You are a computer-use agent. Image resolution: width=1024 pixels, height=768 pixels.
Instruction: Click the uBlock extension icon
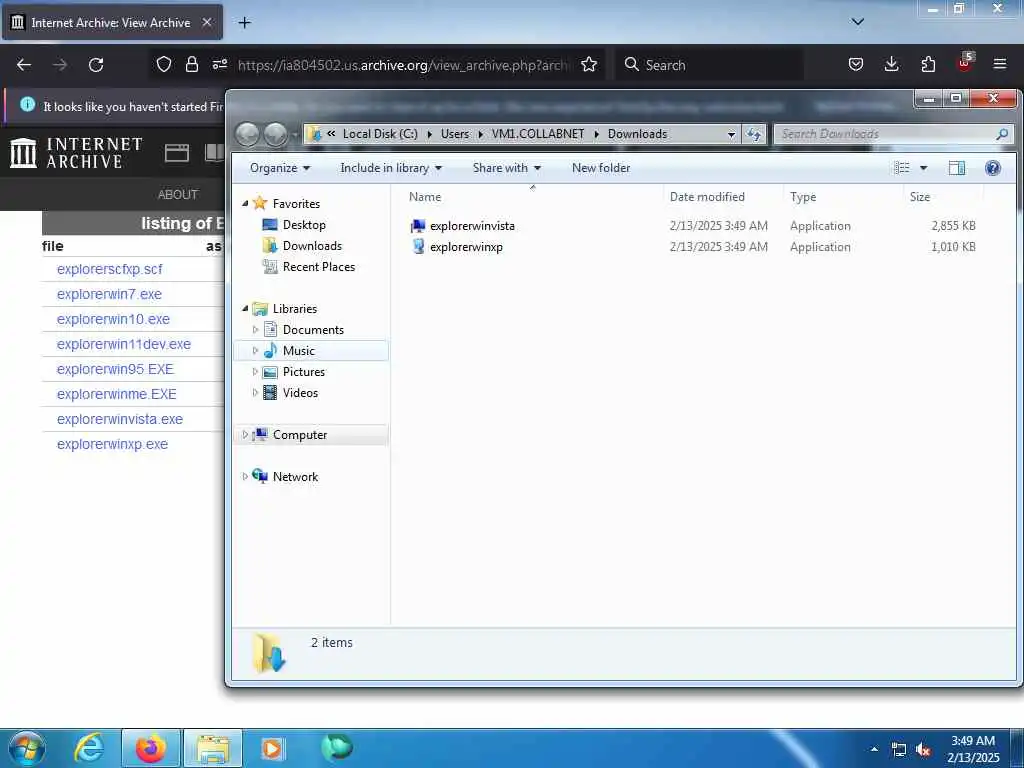coord(965,63)
